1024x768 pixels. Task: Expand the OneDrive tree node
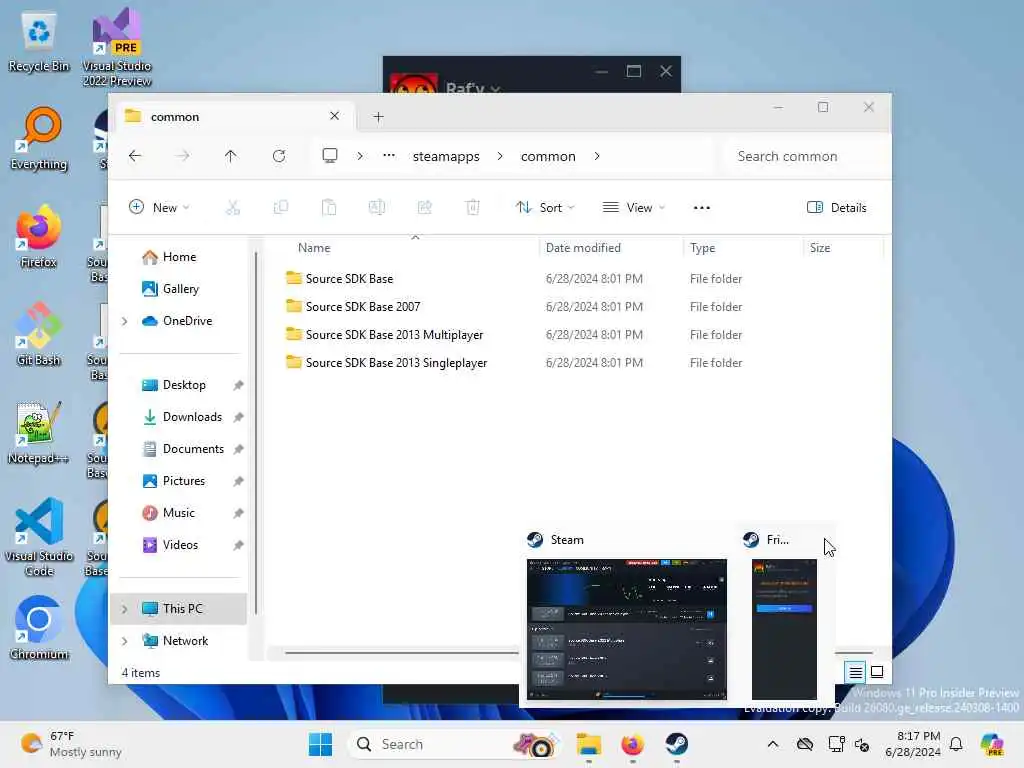click(x=124, y=321)
